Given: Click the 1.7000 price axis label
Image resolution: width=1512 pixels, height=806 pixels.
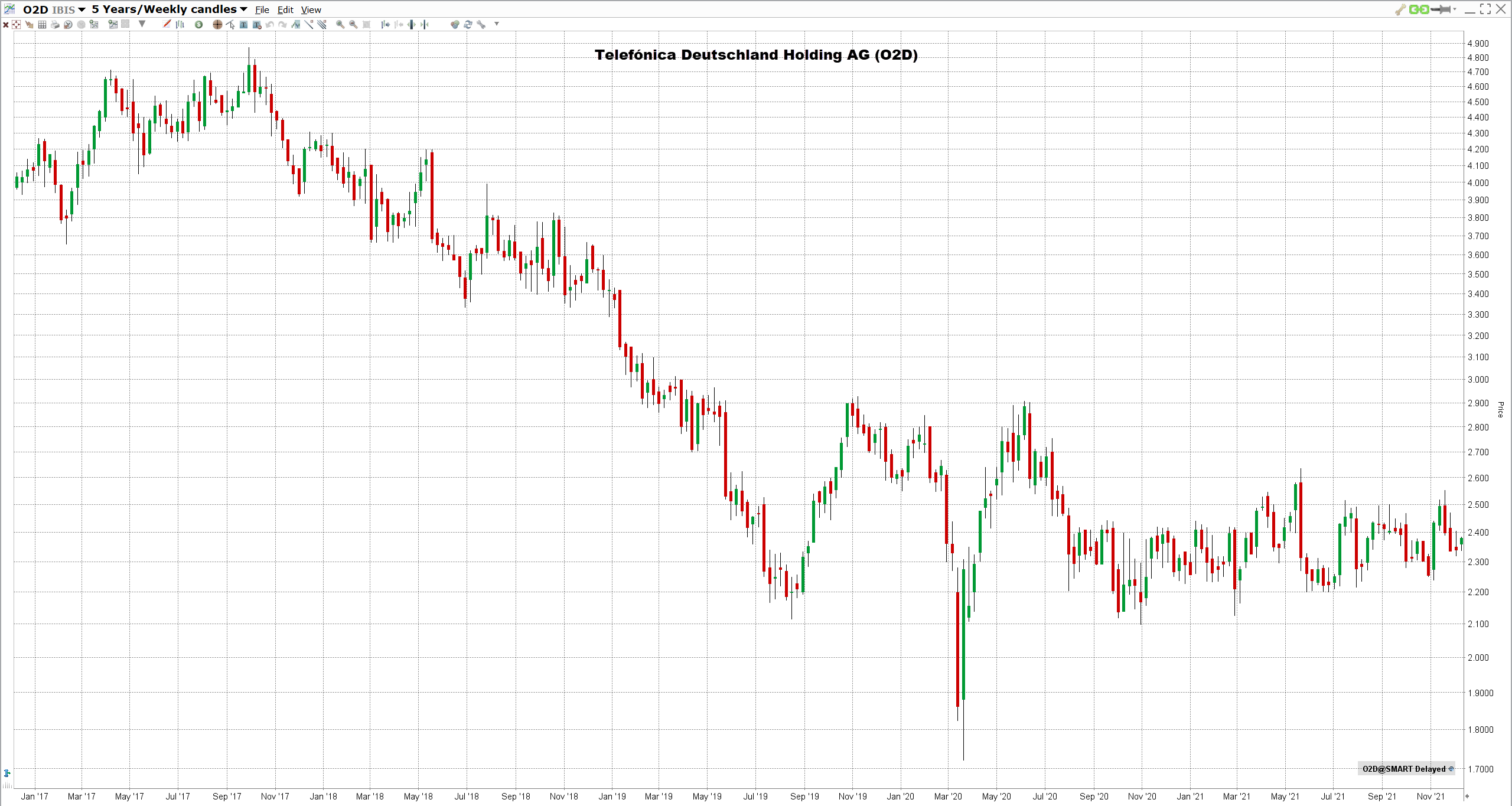Looking at the screenshot, I should 1481,769.
